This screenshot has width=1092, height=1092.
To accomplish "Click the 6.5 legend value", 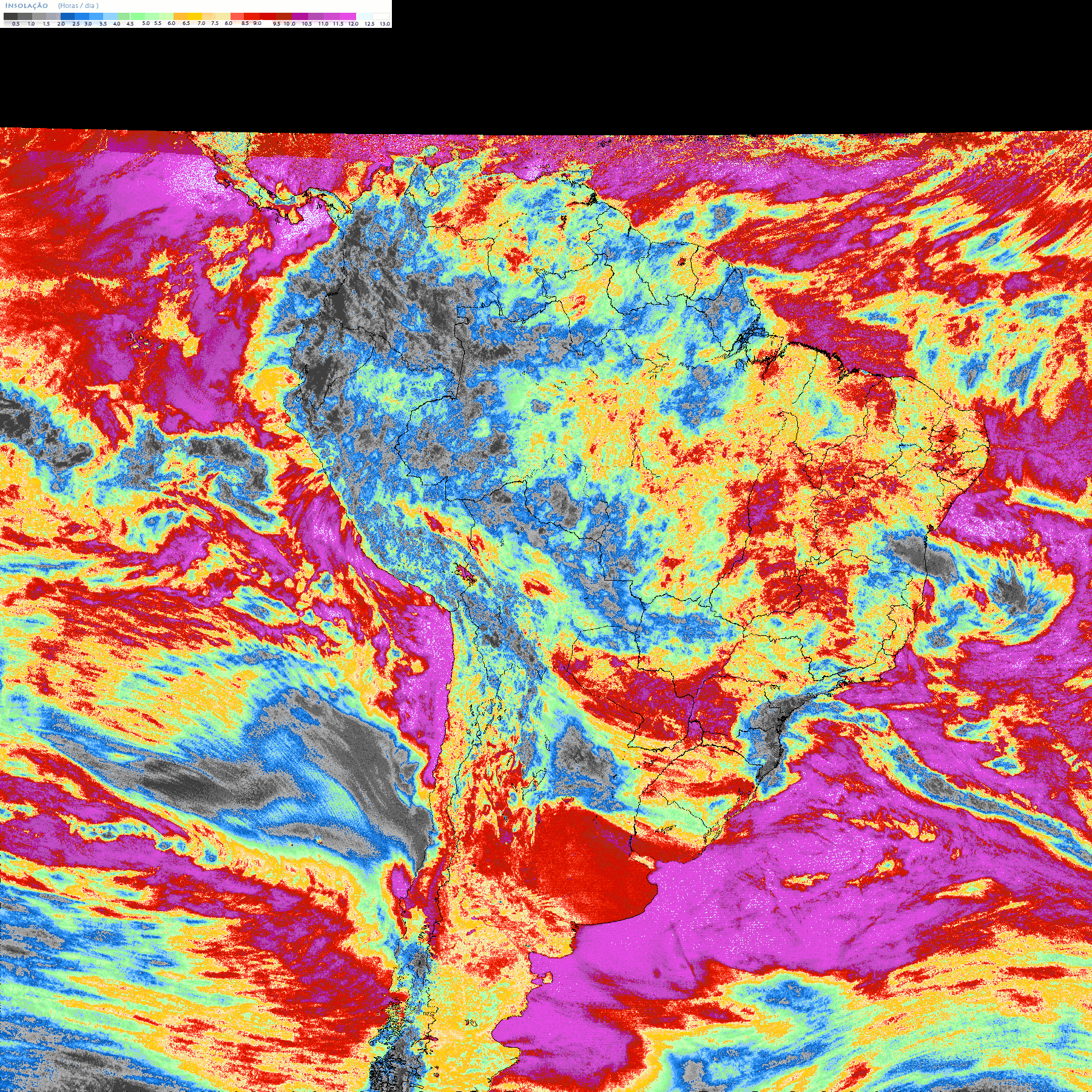I will 186,23.
